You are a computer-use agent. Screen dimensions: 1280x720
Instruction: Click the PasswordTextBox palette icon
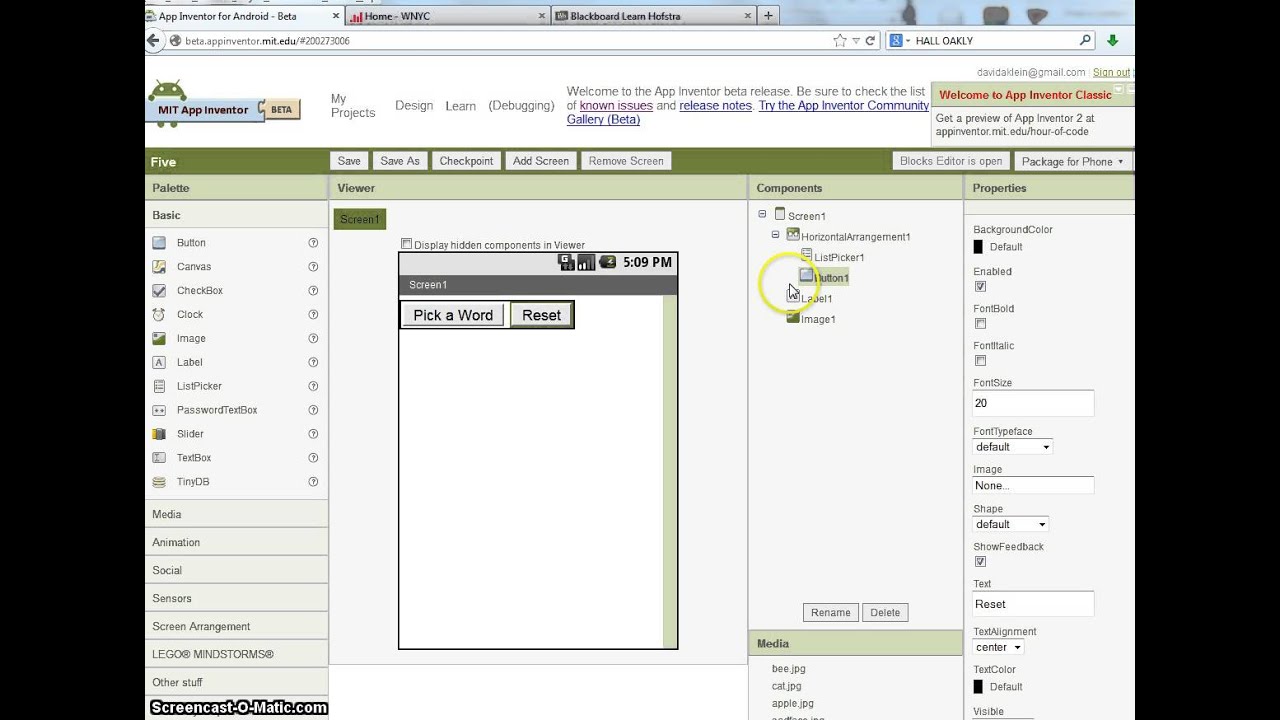pos(159,410)
